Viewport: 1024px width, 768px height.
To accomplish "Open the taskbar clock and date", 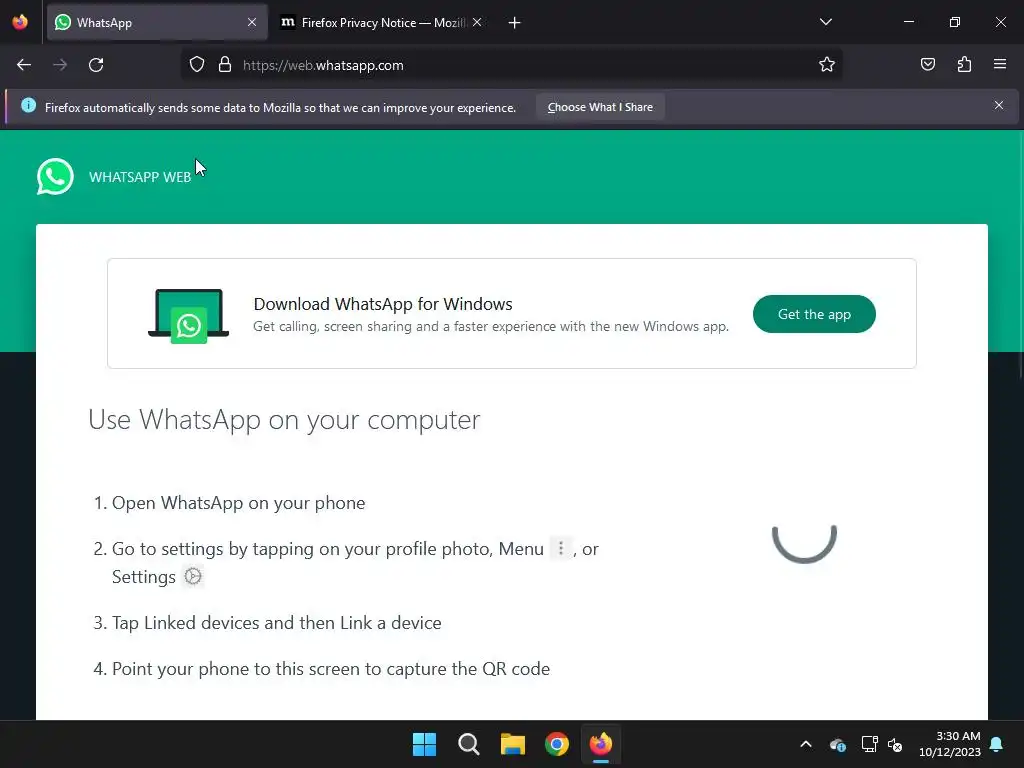I will point(950,744).
